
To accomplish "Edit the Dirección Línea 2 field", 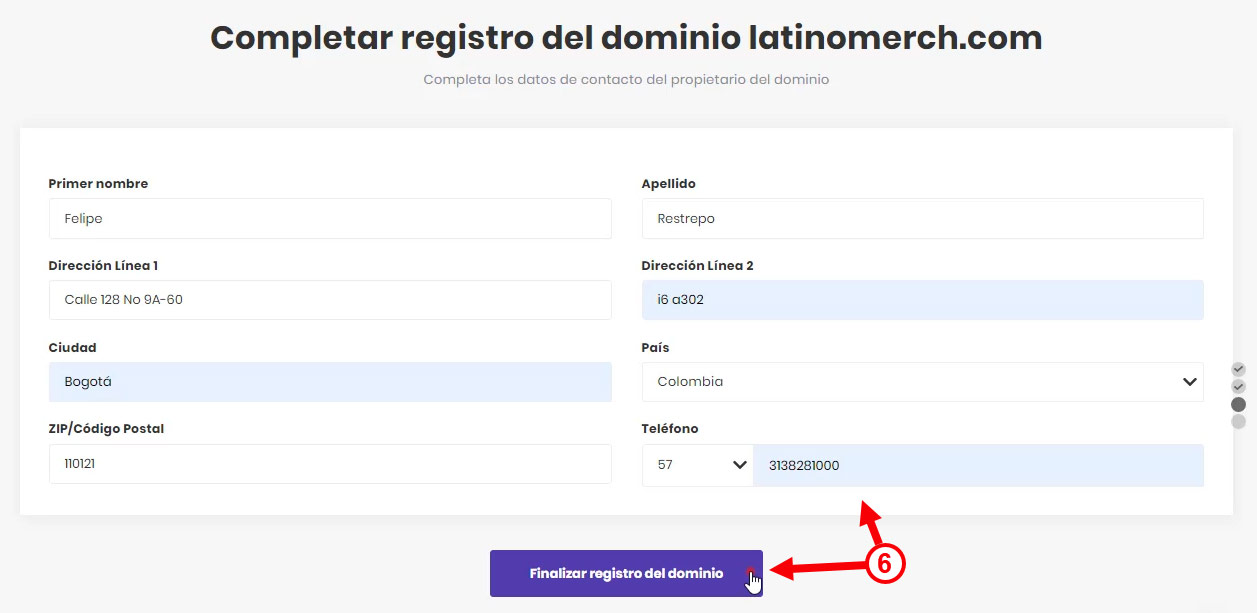I will (x=922, y=300).
